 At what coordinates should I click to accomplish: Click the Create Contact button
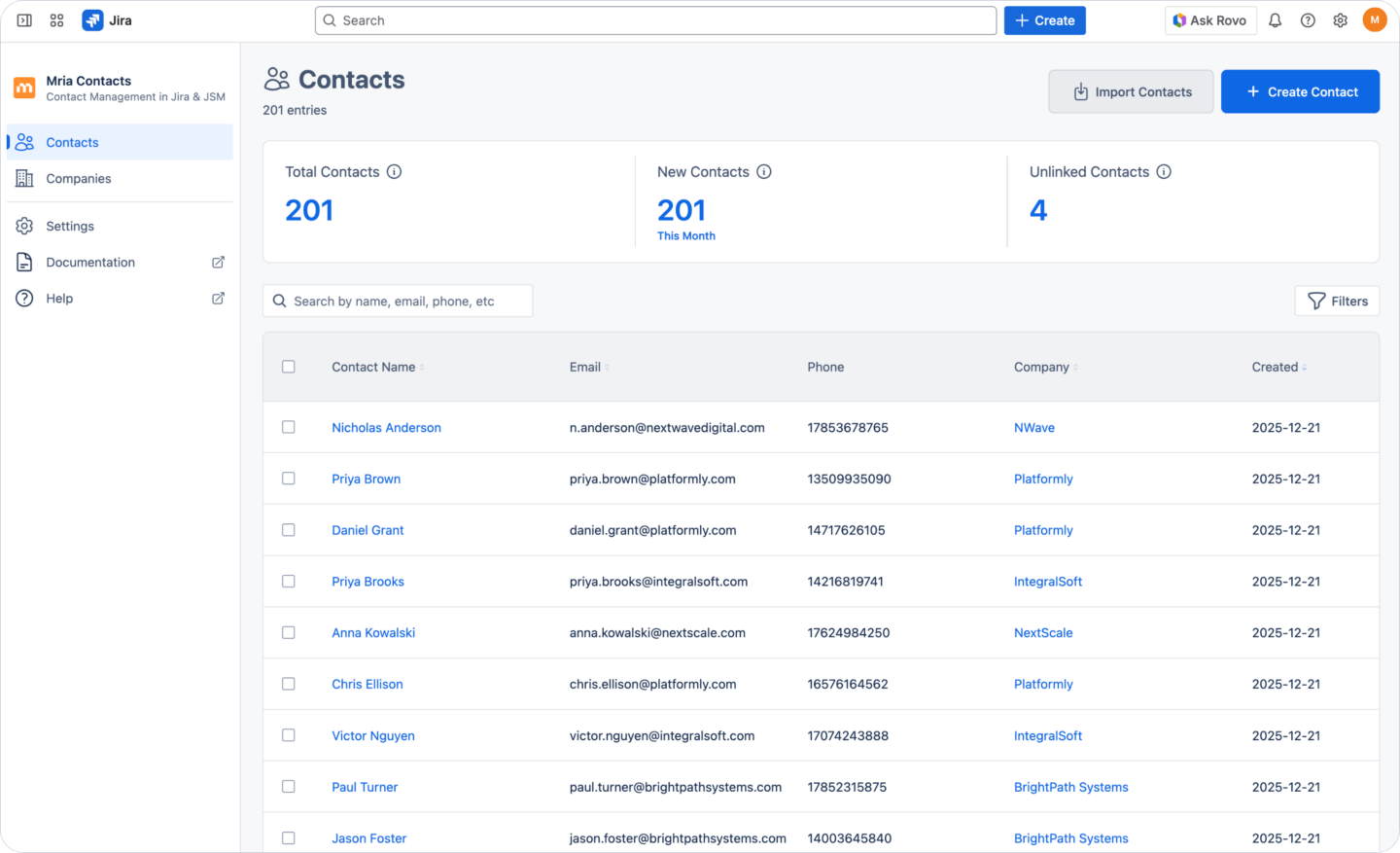(1300, 90)
